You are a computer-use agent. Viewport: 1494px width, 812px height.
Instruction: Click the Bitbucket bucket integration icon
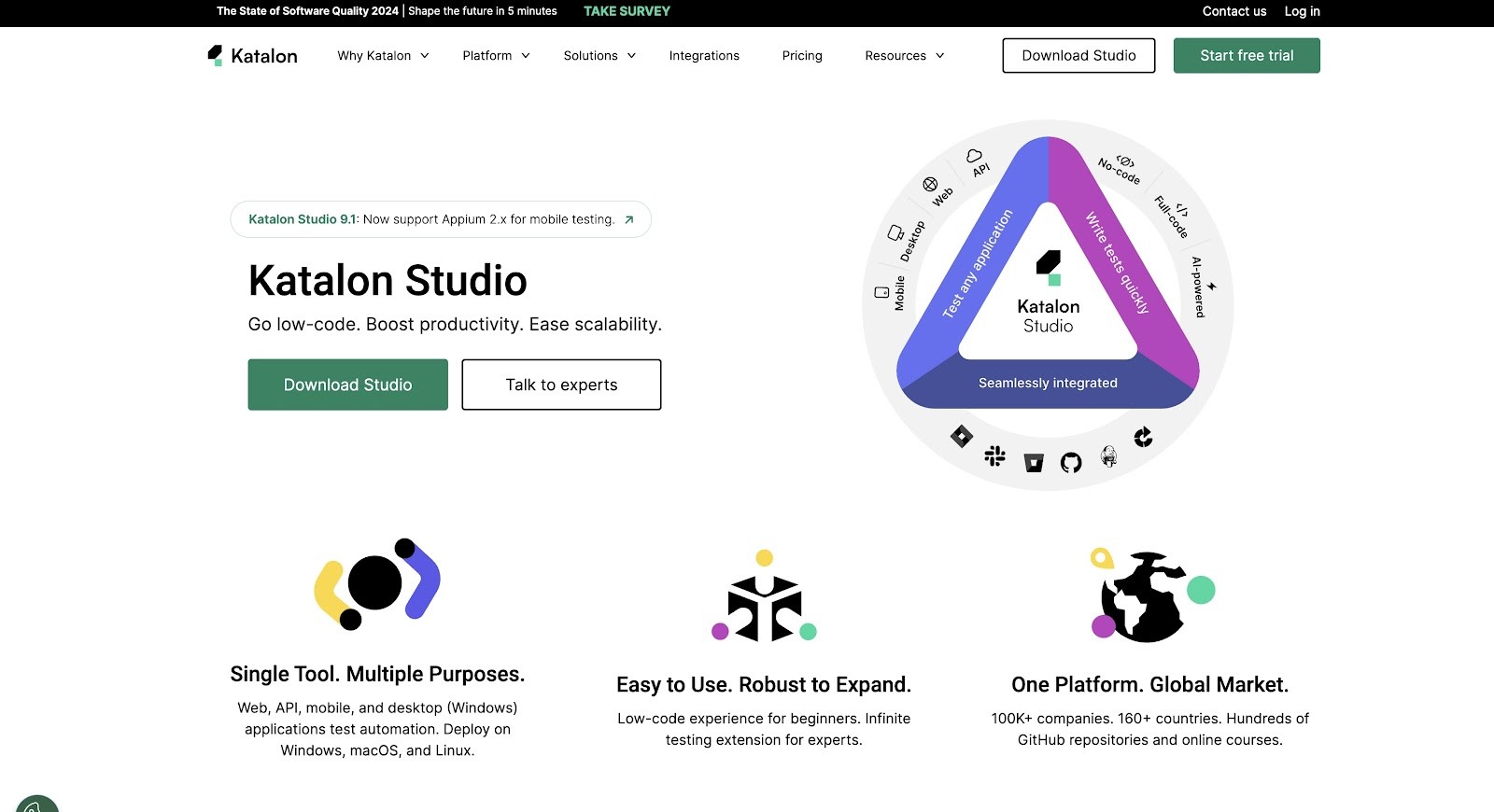(1034, 463)
